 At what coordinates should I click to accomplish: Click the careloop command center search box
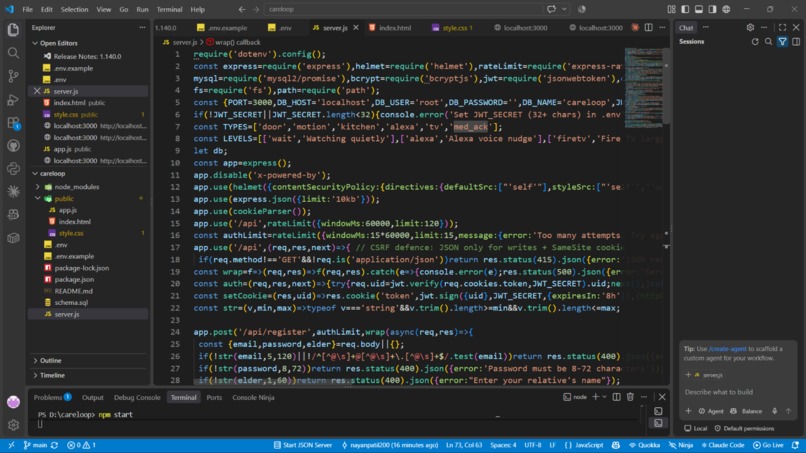click(403, 9)
